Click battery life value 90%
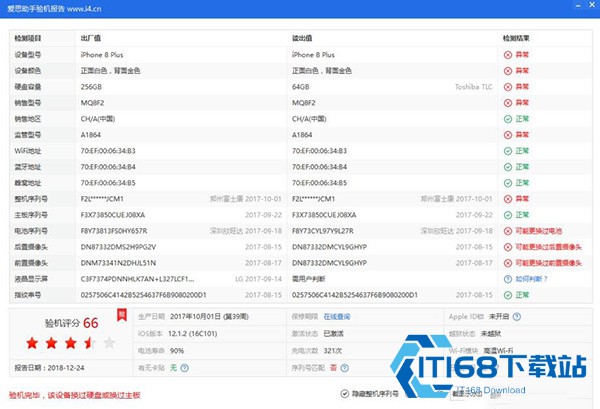 pyautogui.click(x=177, y=351)
